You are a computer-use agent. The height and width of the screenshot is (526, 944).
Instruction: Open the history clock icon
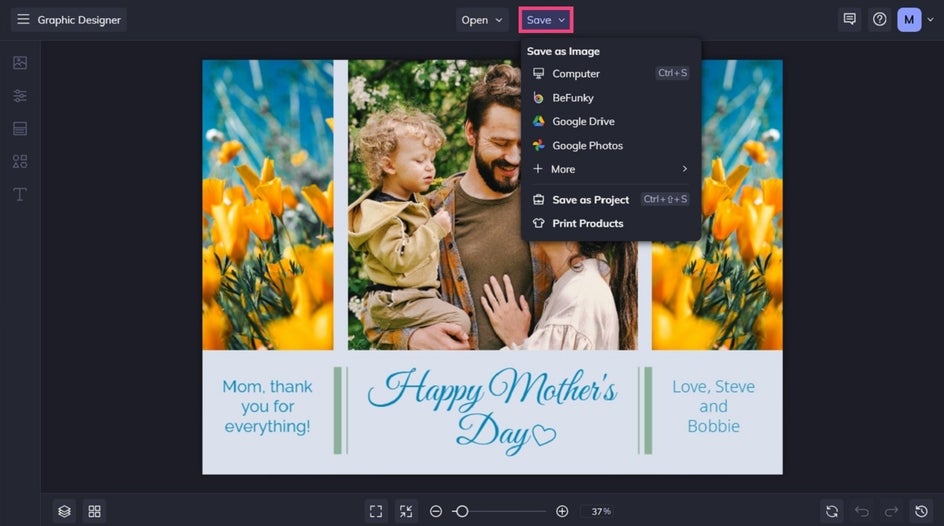coord(922,511)
